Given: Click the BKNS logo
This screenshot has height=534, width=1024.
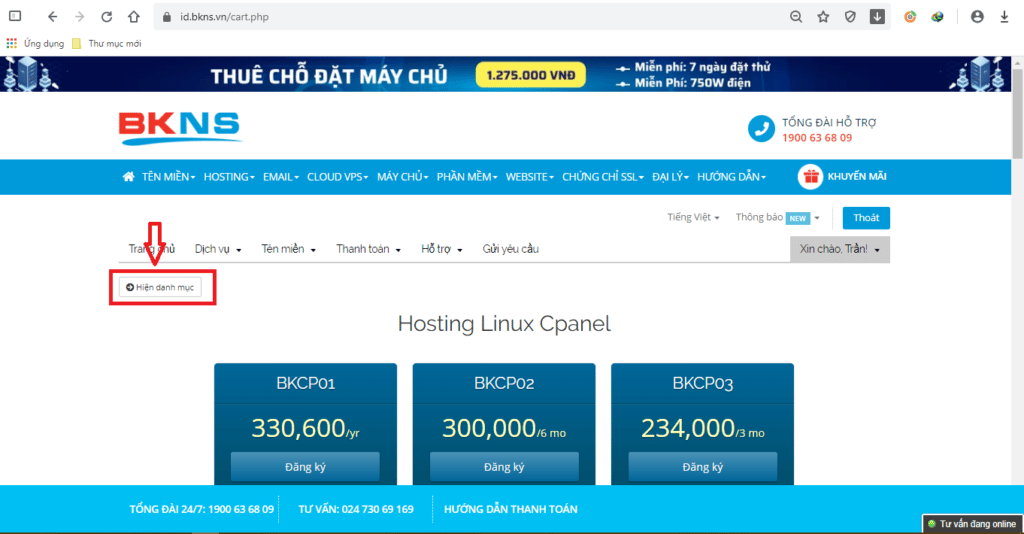Looking at the screenshot, I should 180,128.
